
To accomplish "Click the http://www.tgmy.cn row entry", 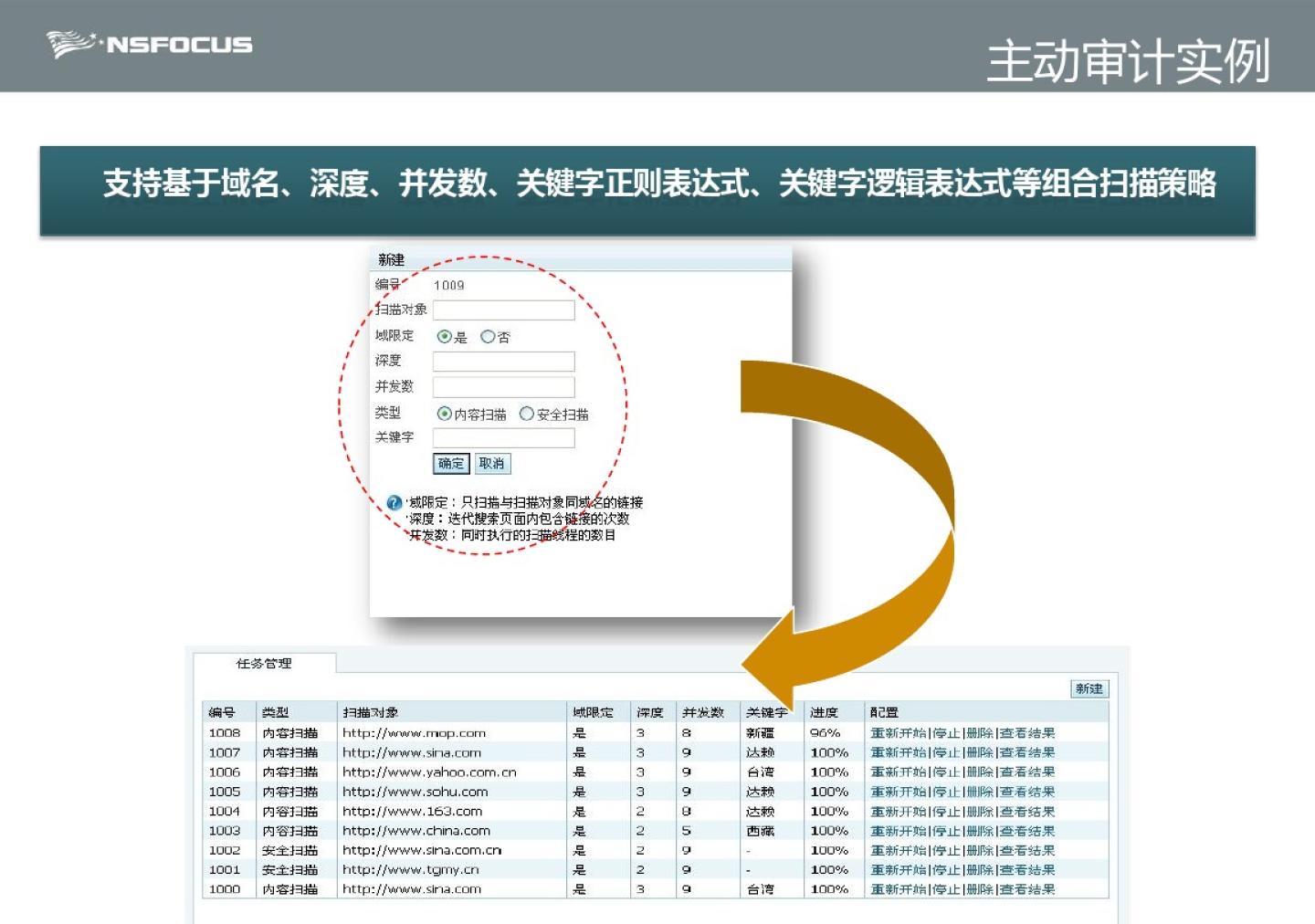I will [x=411, y=870].
